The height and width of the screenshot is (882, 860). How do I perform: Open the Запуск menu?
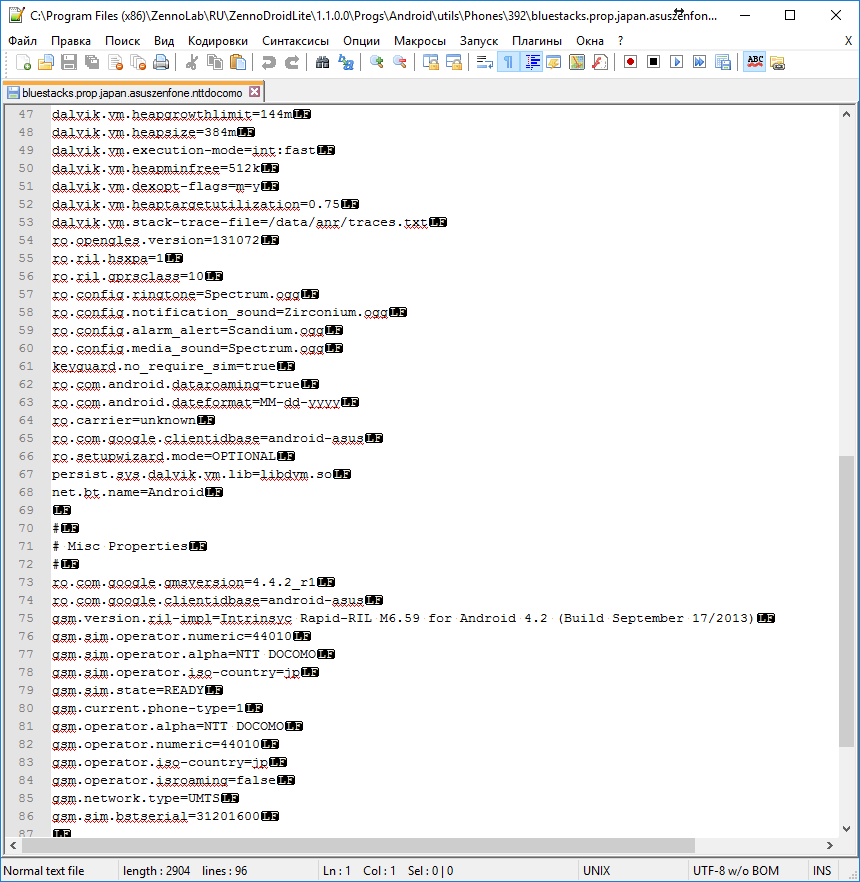pyautogui.click(x=479, y=41)
